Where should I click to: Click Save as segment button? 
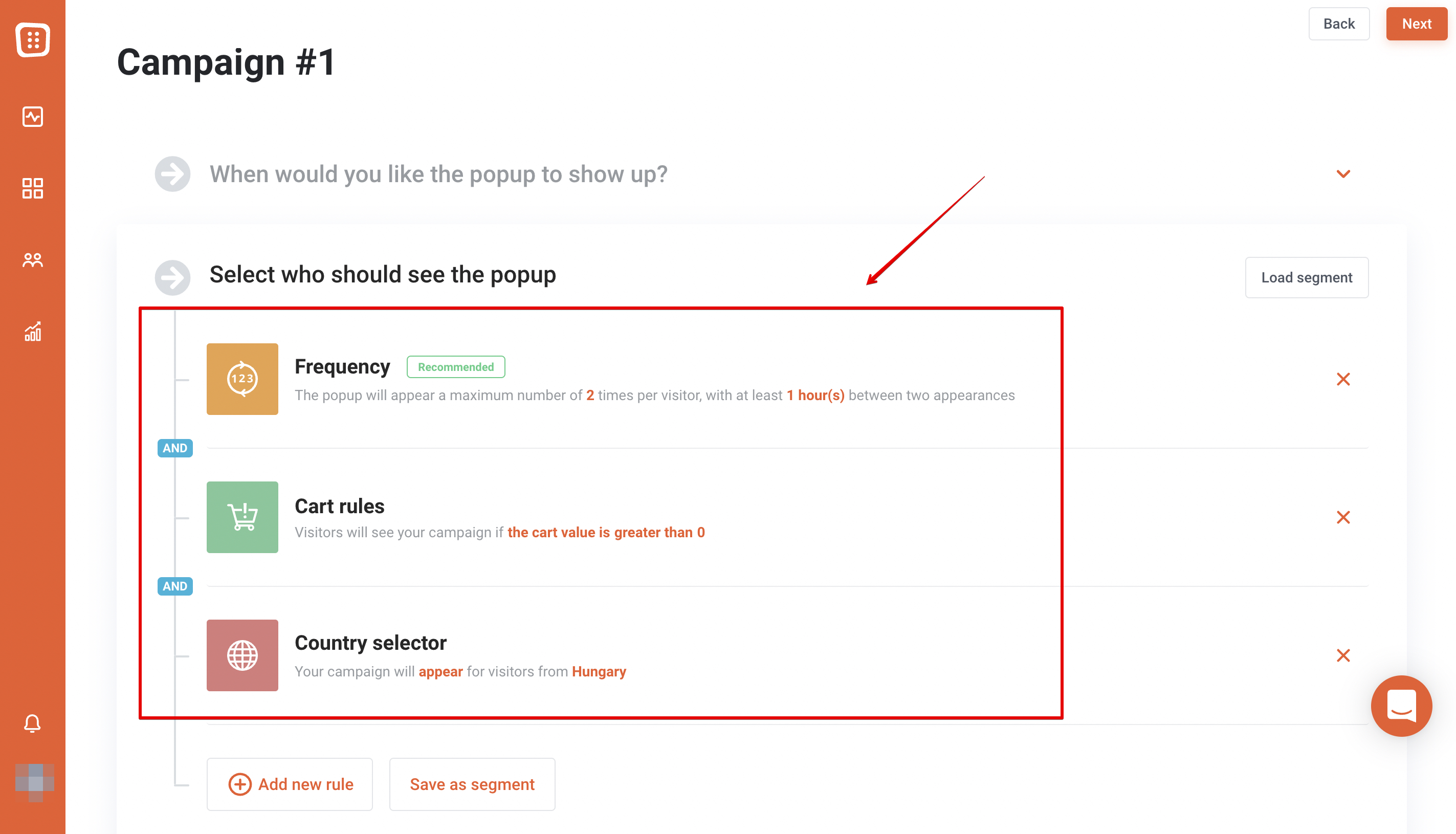coord(472,784)
